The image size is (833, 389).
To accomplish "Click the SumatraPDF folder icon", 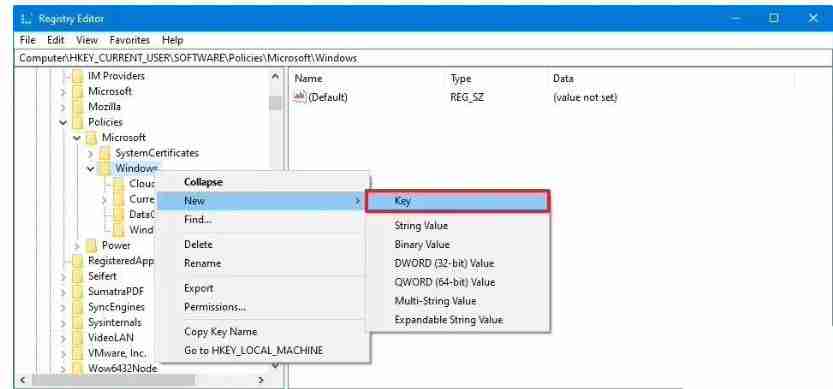I will [x=78, y=292].
